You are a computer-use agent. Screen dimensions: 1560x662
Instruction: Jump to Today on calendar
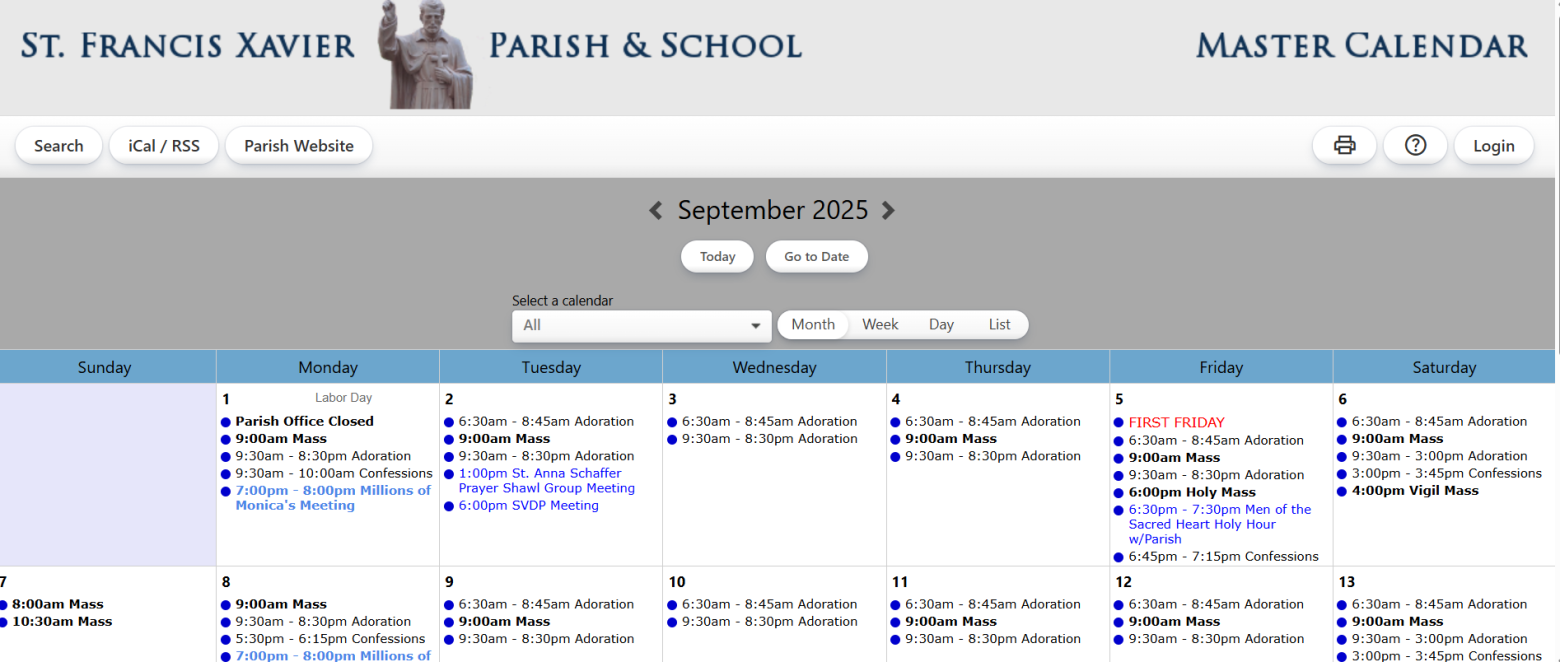717,257
